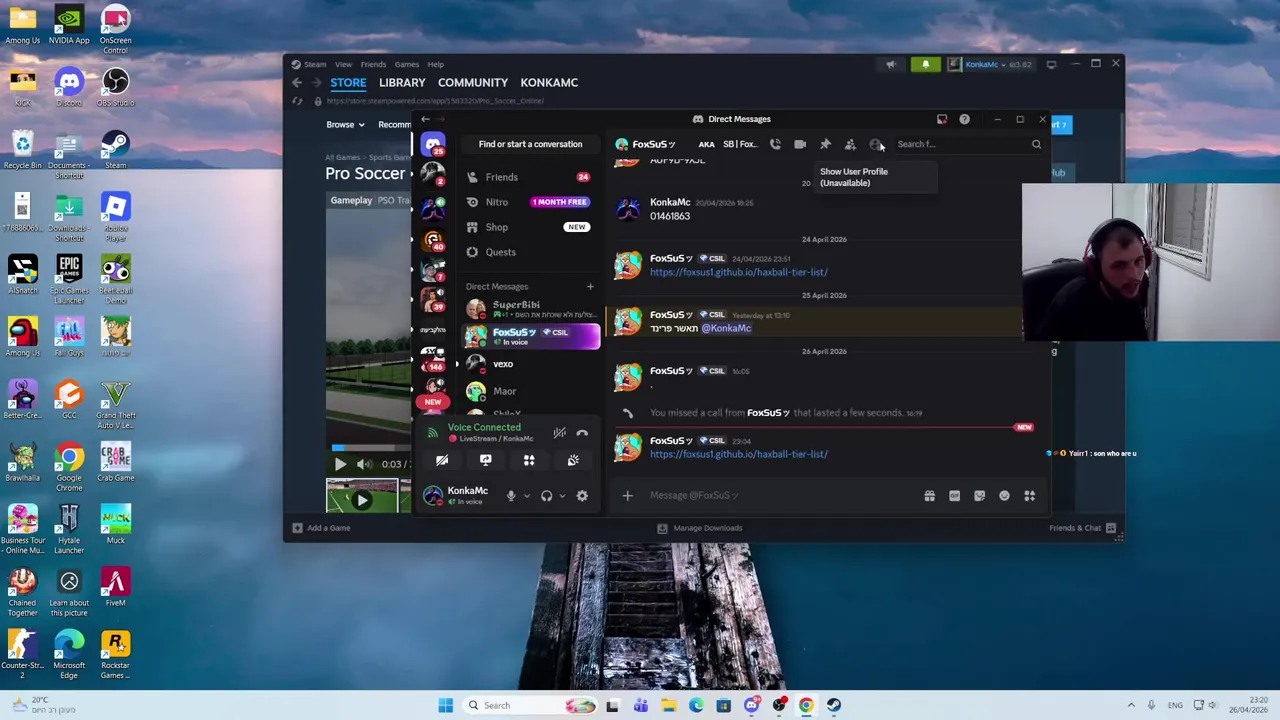
Task: Create a new DM with plus icon
Action: 590,287
